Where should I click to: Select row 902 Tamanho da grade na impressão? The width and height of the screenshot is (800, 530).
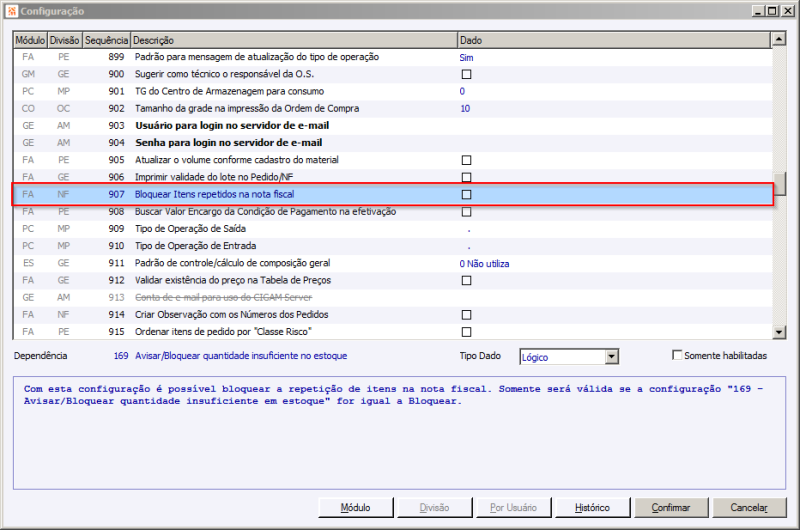[392, 109]
